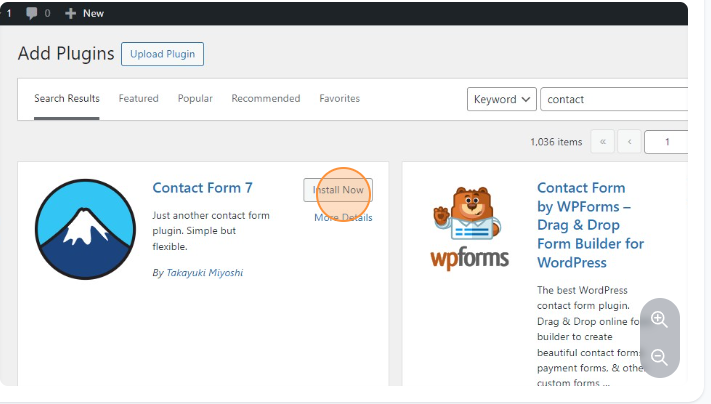The image size is (711, 404).
Task: Open the Contact Form 7 title link
Action: [x=203, y=188]
